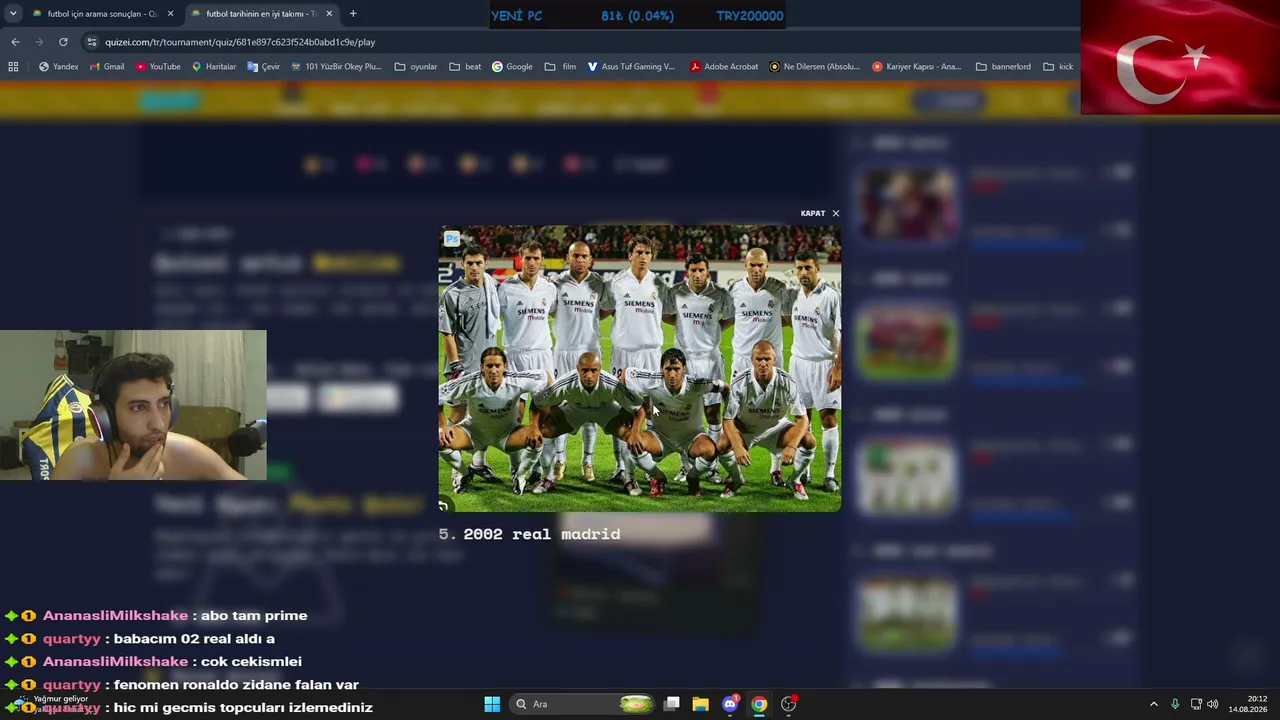
Task: Close the image popup with the KAPAT button
Action: point(820,213)
